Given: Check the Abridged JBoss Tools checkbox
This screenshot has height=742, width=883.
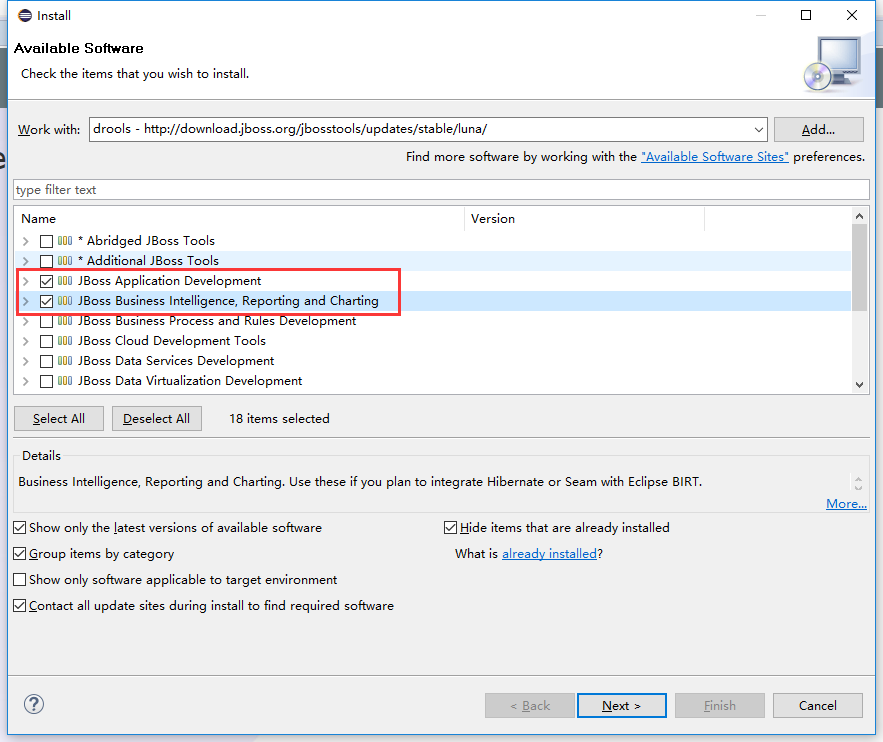Looking at the screenshot, I should tap(47, 242).
